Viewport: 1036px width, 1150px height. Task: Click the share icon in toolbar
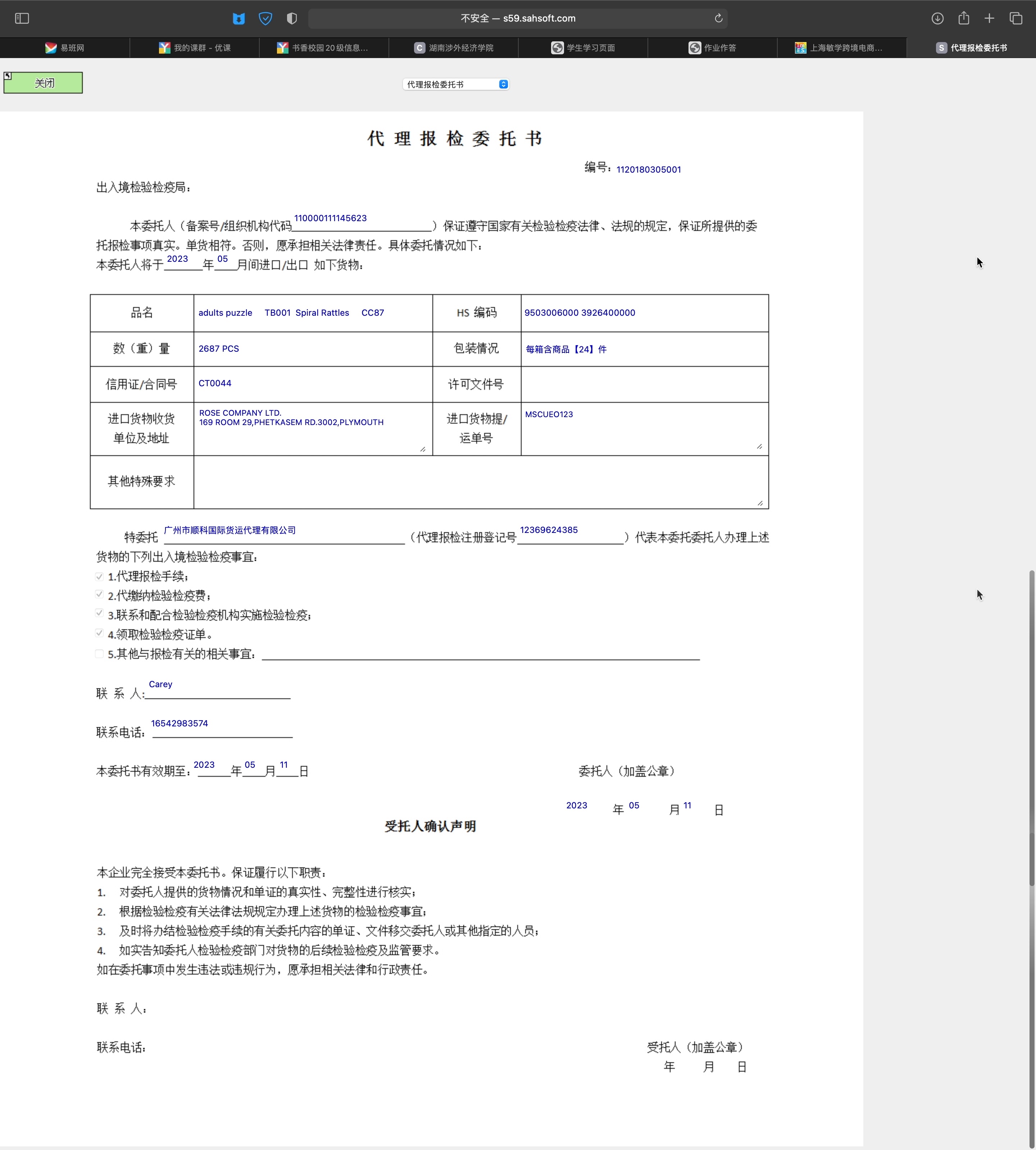tap(964, 18)
